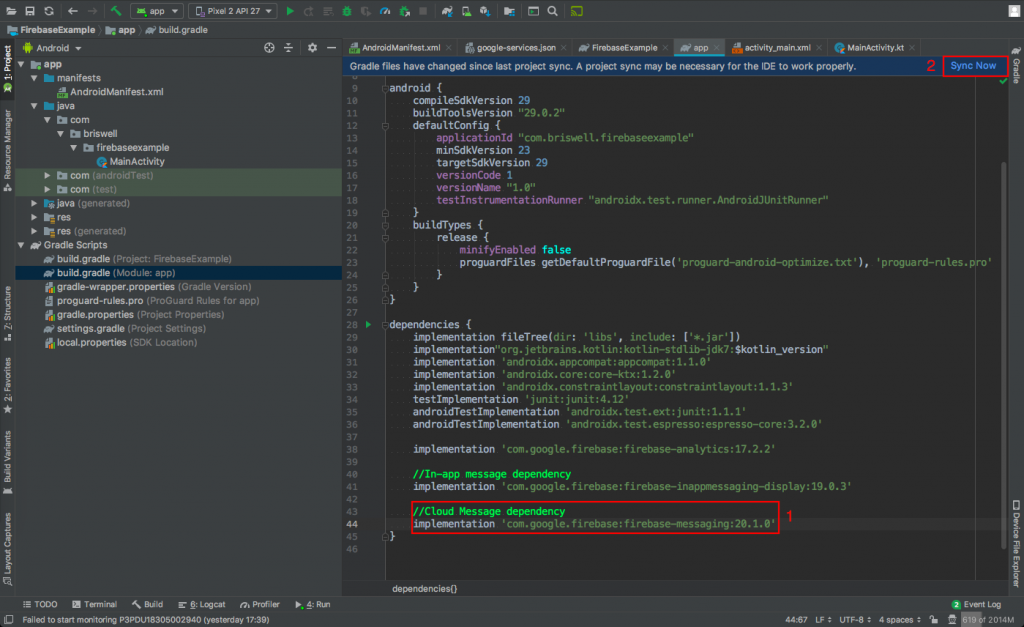This screenshot has width=1024, height=627.
Task: Click the green Run app button
Action: coord(290,11)
